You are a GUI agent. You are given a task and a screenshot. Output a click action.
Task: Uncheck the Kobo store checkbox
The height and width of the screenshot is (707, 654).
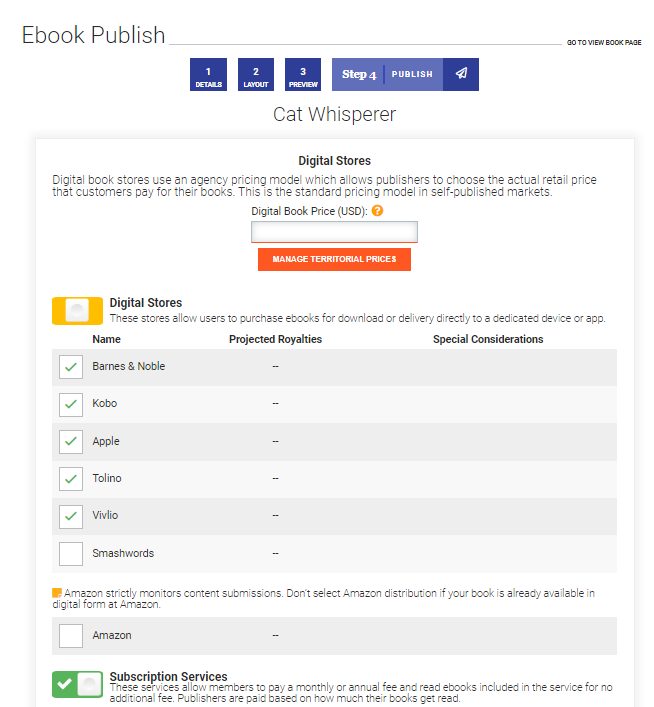(71, 404)
